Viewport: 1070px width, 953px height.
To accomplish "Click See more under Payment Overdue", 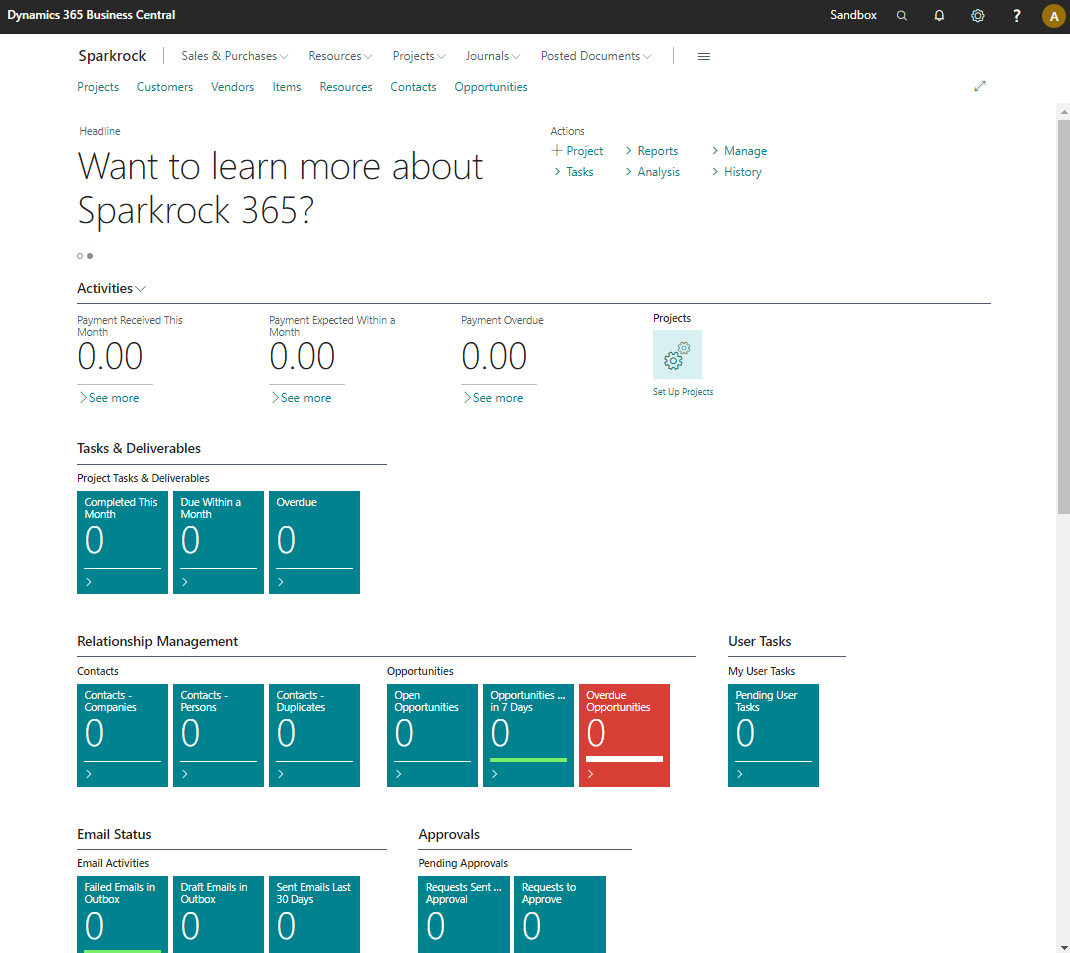I will click(x=497, y=398).
